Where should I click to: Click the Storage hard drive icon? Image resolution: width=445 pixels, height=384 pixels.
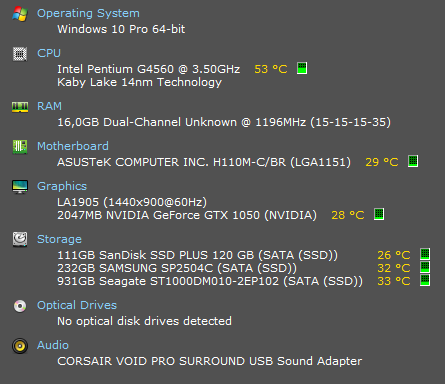pos(20,239)
